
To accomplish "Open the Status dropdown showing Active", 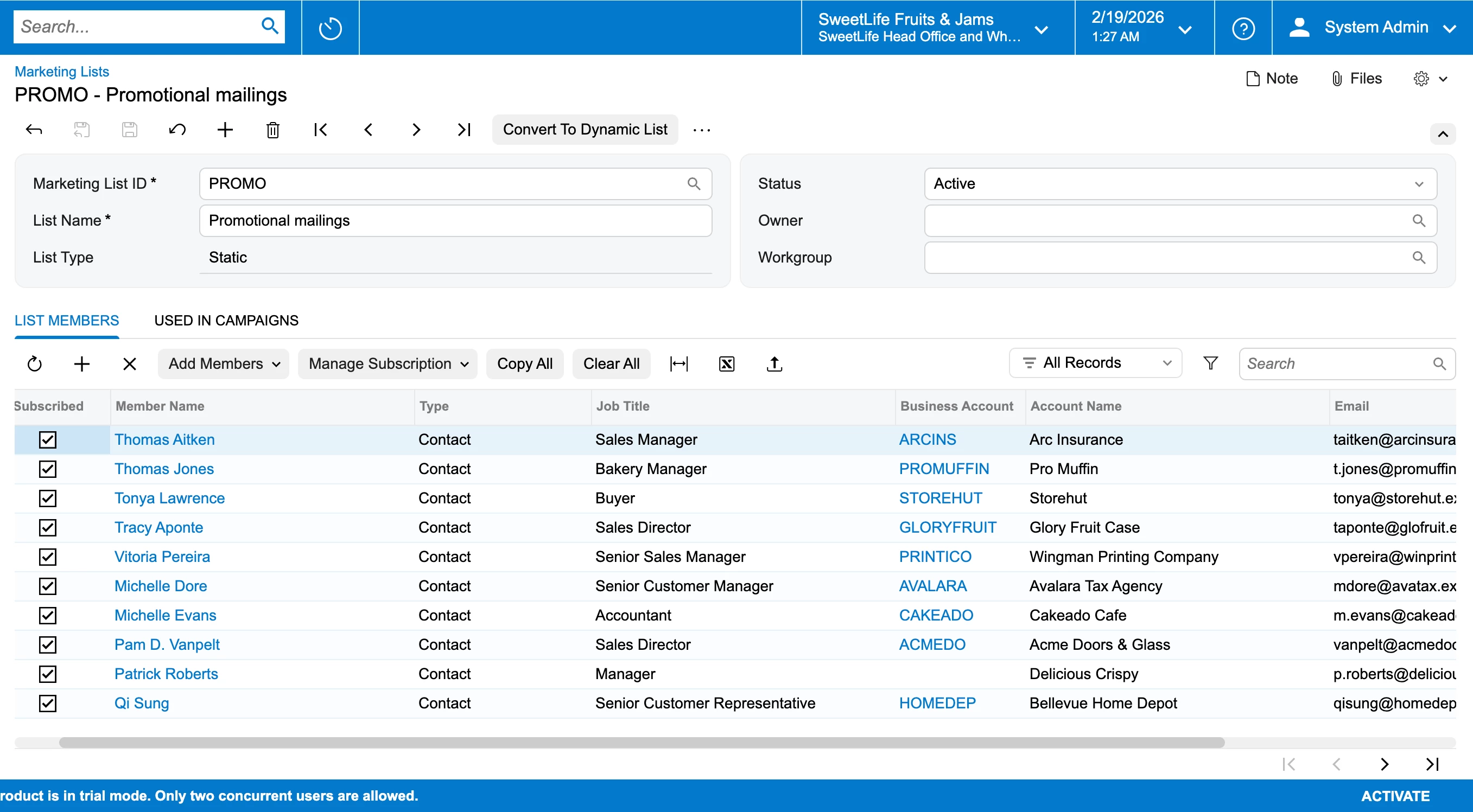I will pos(1180,183).
